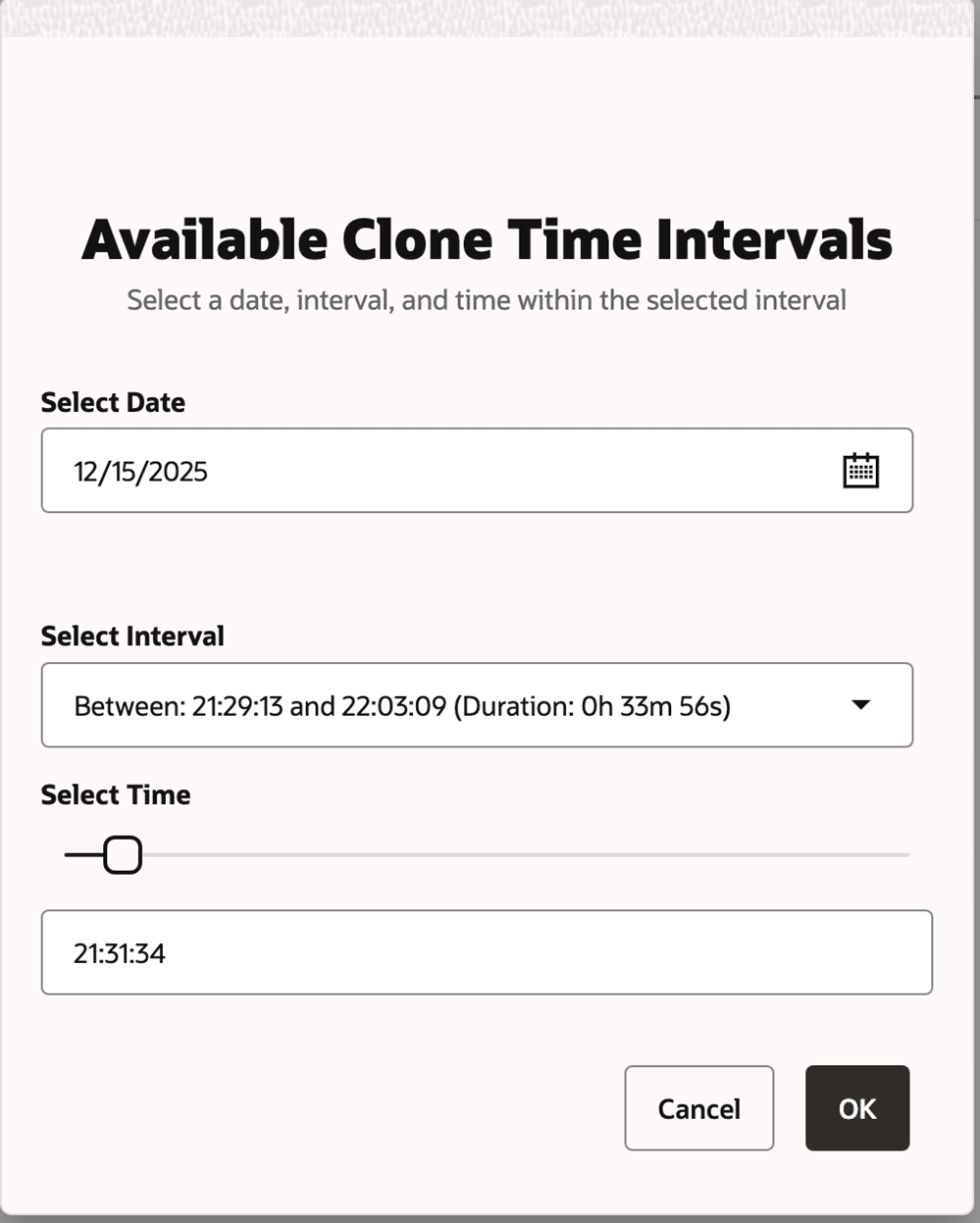
Task: Cancel the clone time selection
Action: pos(698,1108)
